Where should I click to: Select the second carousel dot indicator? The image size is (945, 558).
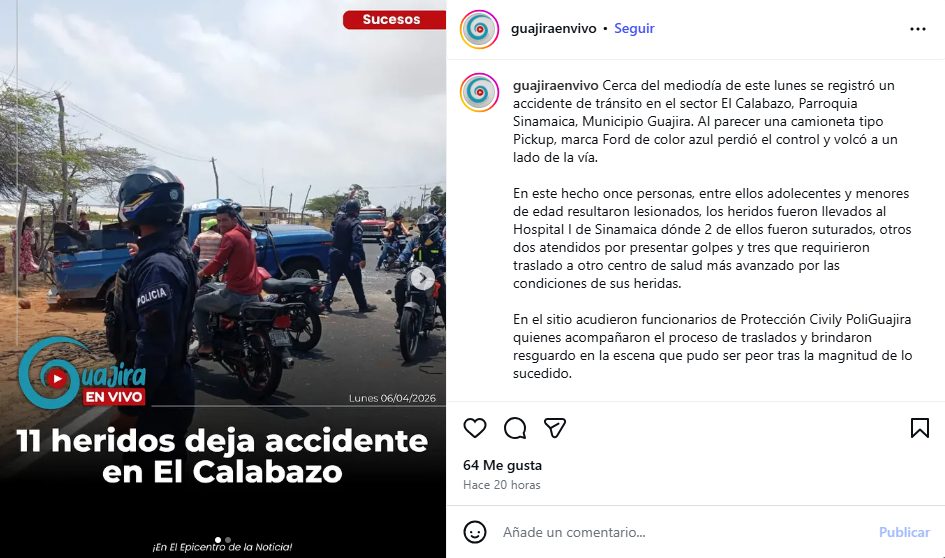tap(228, 540)
